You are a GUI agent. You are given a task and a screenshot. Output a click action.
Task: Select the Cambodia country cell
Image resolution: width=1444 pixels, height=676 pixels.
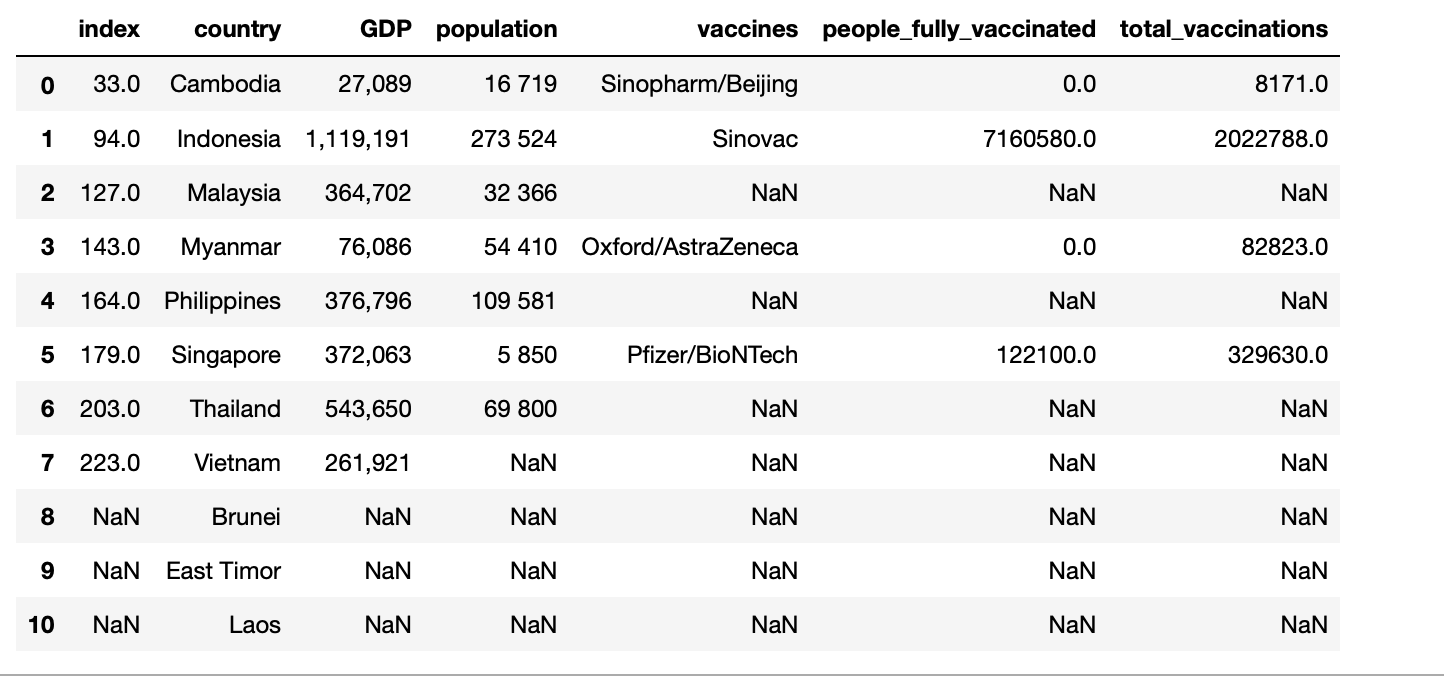click(225, 84)
